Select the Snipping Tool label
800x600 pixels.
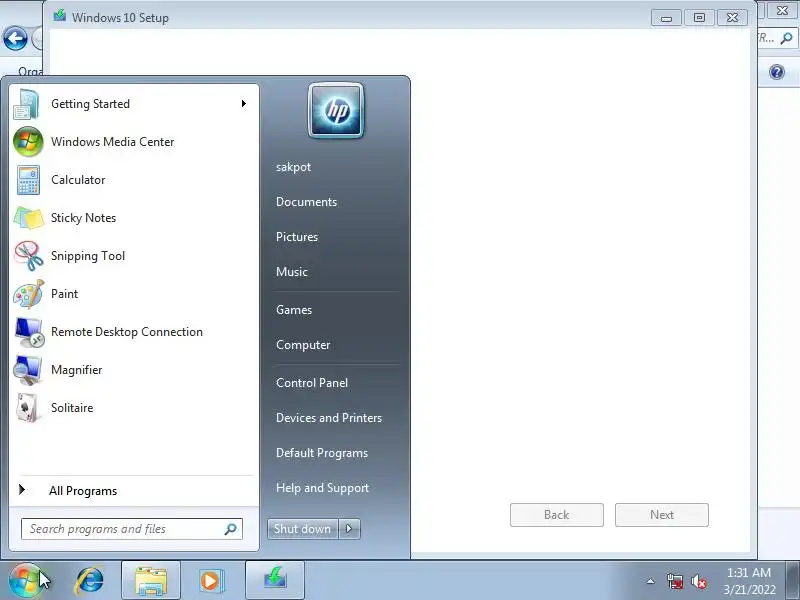coord(88,256)
